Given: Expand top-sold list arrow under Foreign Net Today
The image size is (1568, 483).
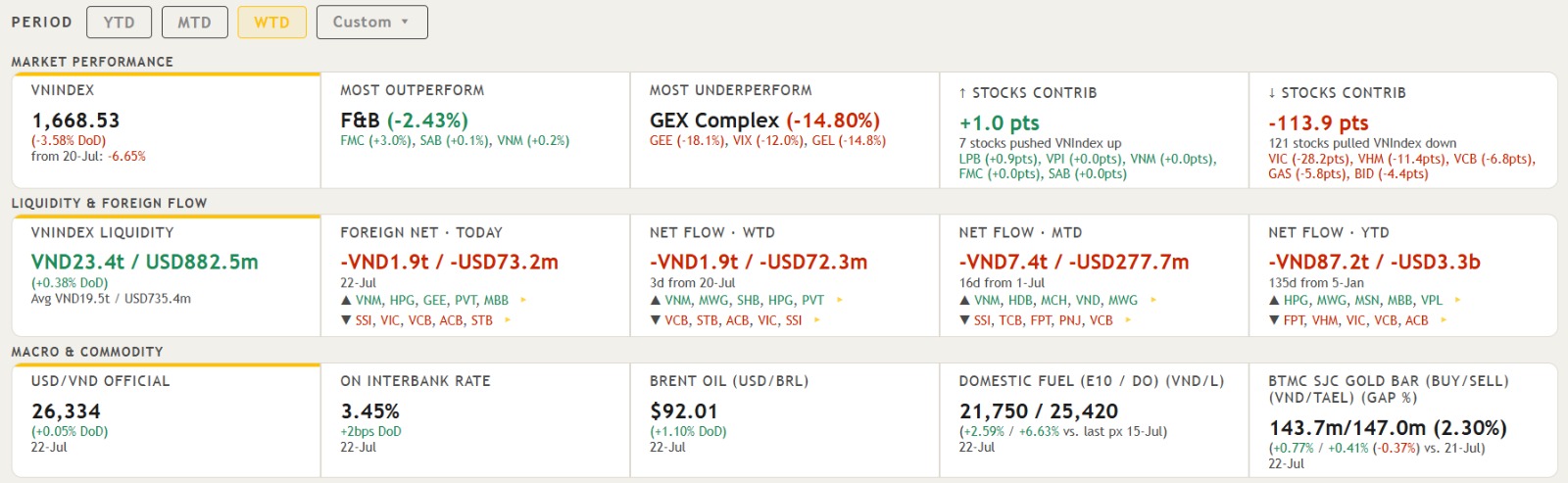Looking at the screenshot, I should coord(508,320).
